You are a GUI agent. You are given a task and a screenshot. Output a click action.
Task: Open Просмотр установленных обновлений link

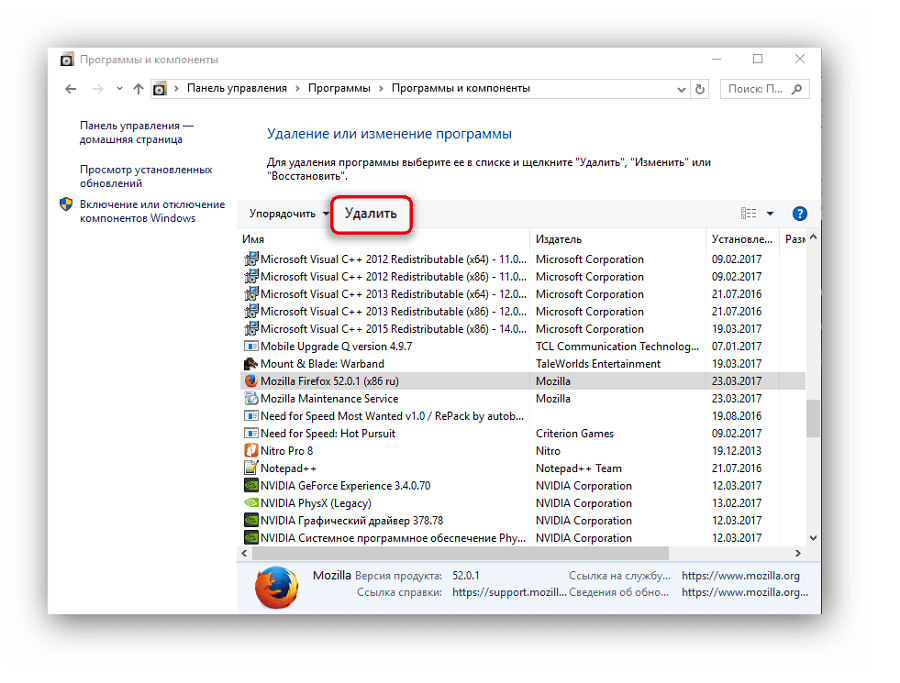[x=146, y=177]
